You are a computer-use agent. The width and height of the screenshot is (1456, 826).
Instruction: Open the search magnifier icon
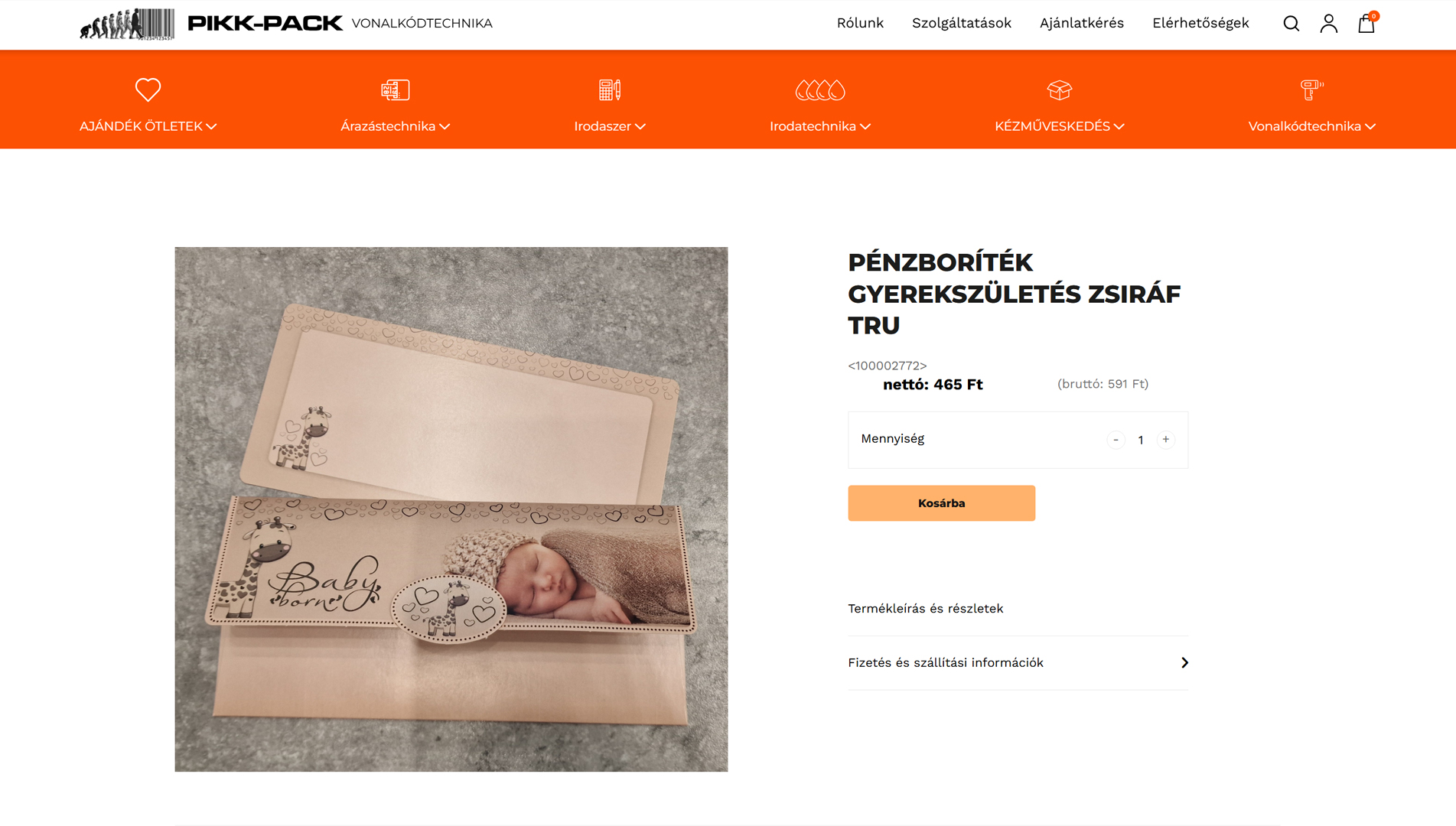pyautogui.click(x=1291, y=24)
